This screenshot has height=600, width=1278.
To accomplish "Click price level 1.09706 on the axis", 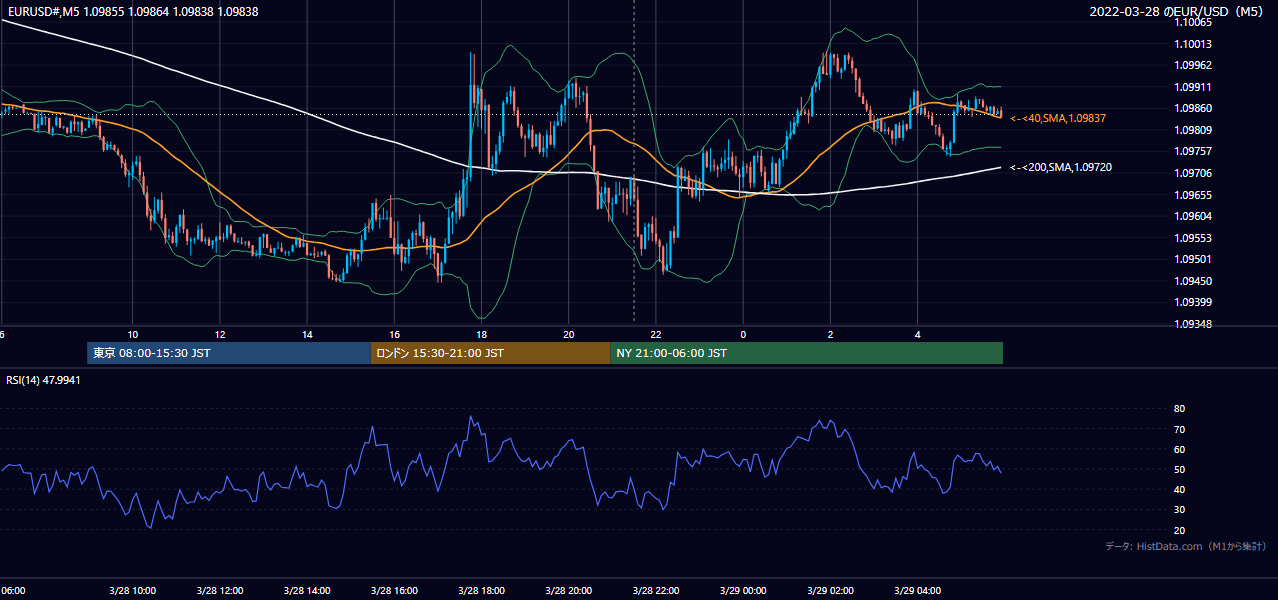I will (1192, 173).
